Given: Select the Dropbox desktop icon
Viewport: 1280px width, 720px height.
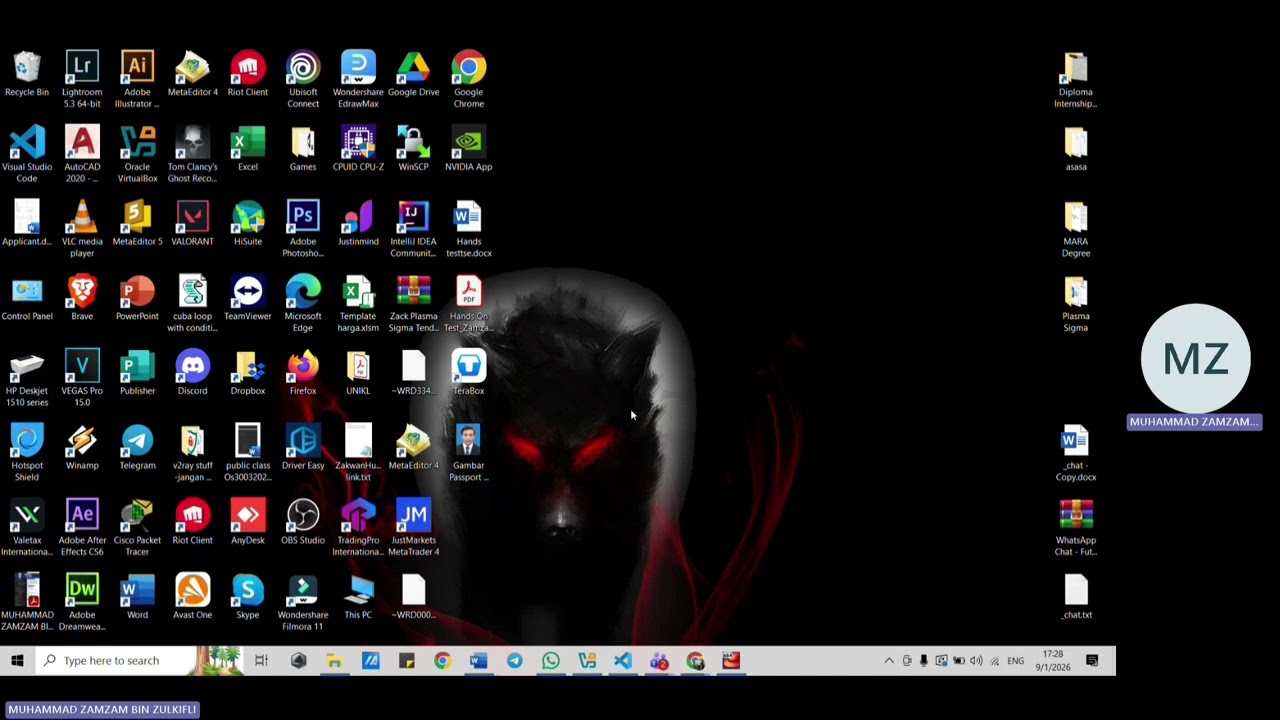Looking at the screenshot, I should pos(248,374).
